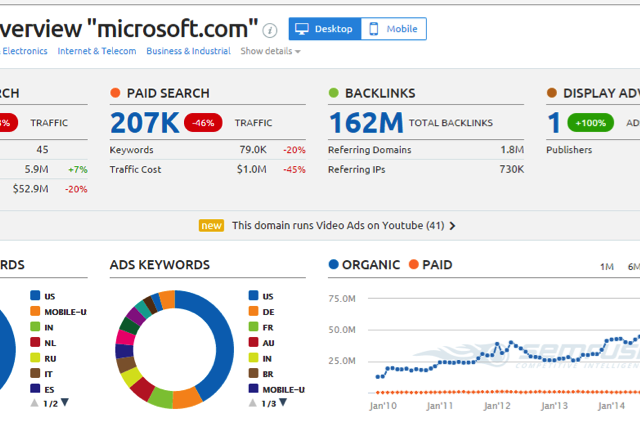Viewport: 640px width, 432px height.
Task: Click the $52.9M organic traffic cost value
Action: tap(30, 189)
